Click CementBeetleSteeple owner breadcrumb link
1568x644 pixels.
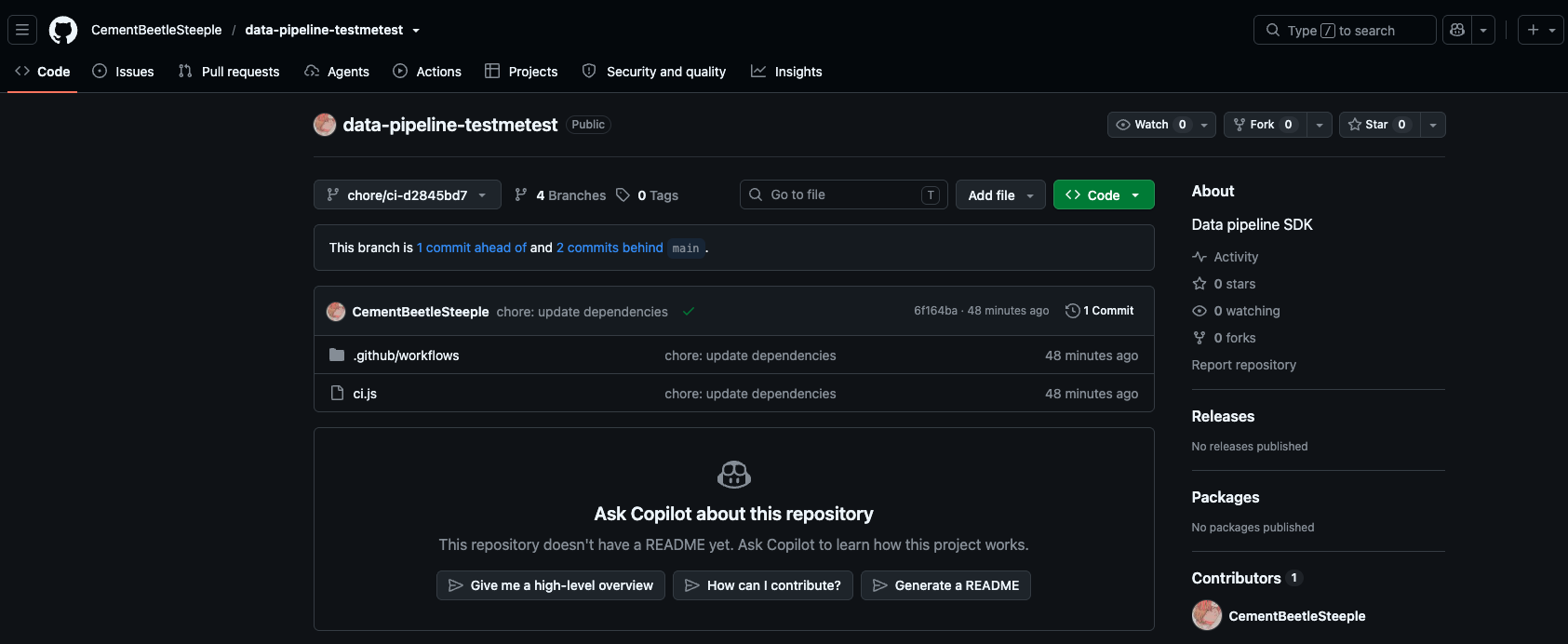tap(156, 30)
